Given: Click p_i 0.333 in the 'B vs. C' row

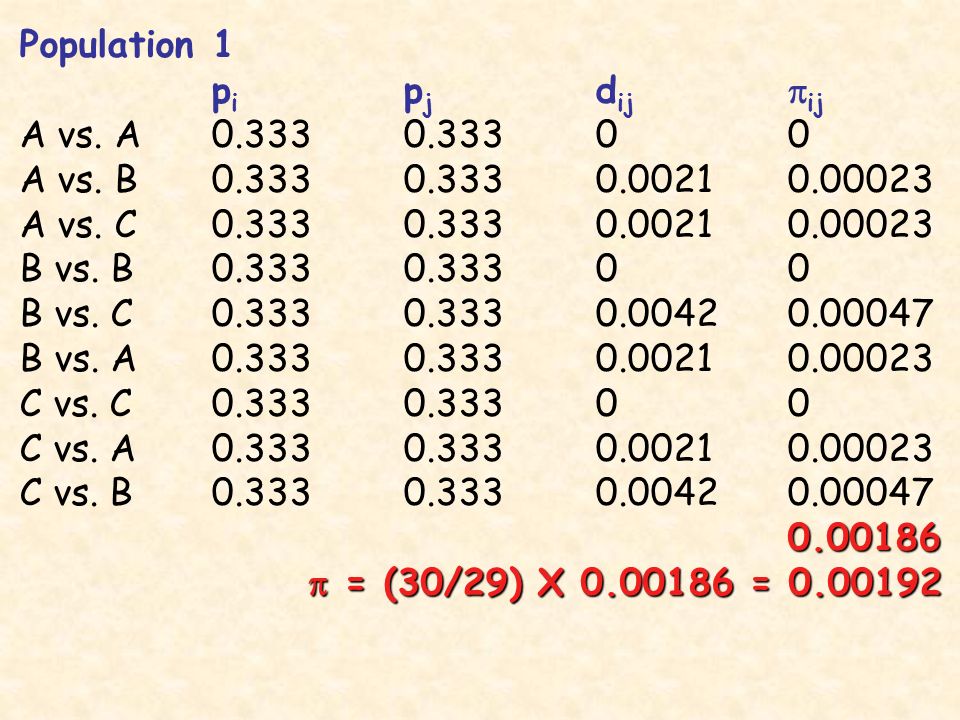Looking at the screenshot, I should (x=261, y=313).
